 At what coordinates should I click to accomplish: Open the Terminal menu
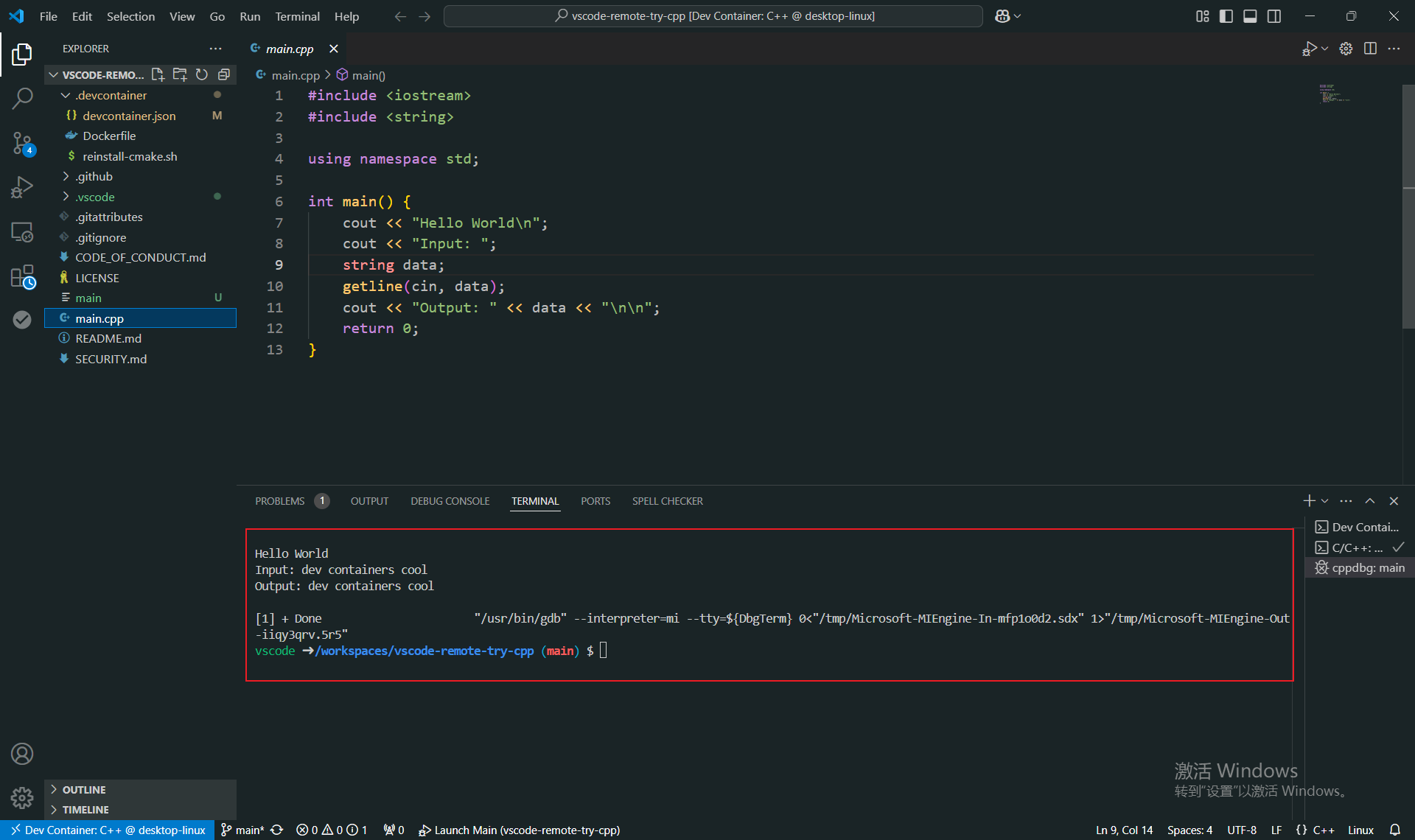[x=297, y=16]
